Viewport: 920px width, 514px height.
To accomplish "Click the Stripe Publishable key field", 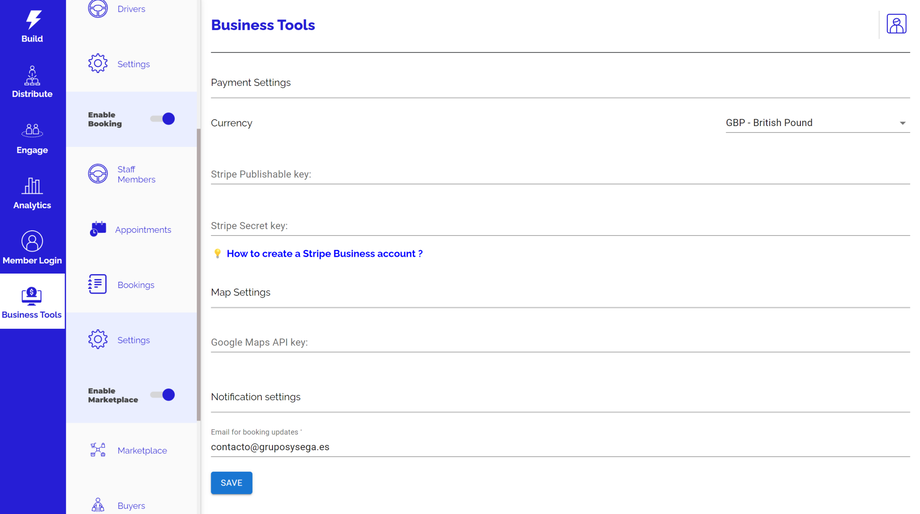I will 560,174.
